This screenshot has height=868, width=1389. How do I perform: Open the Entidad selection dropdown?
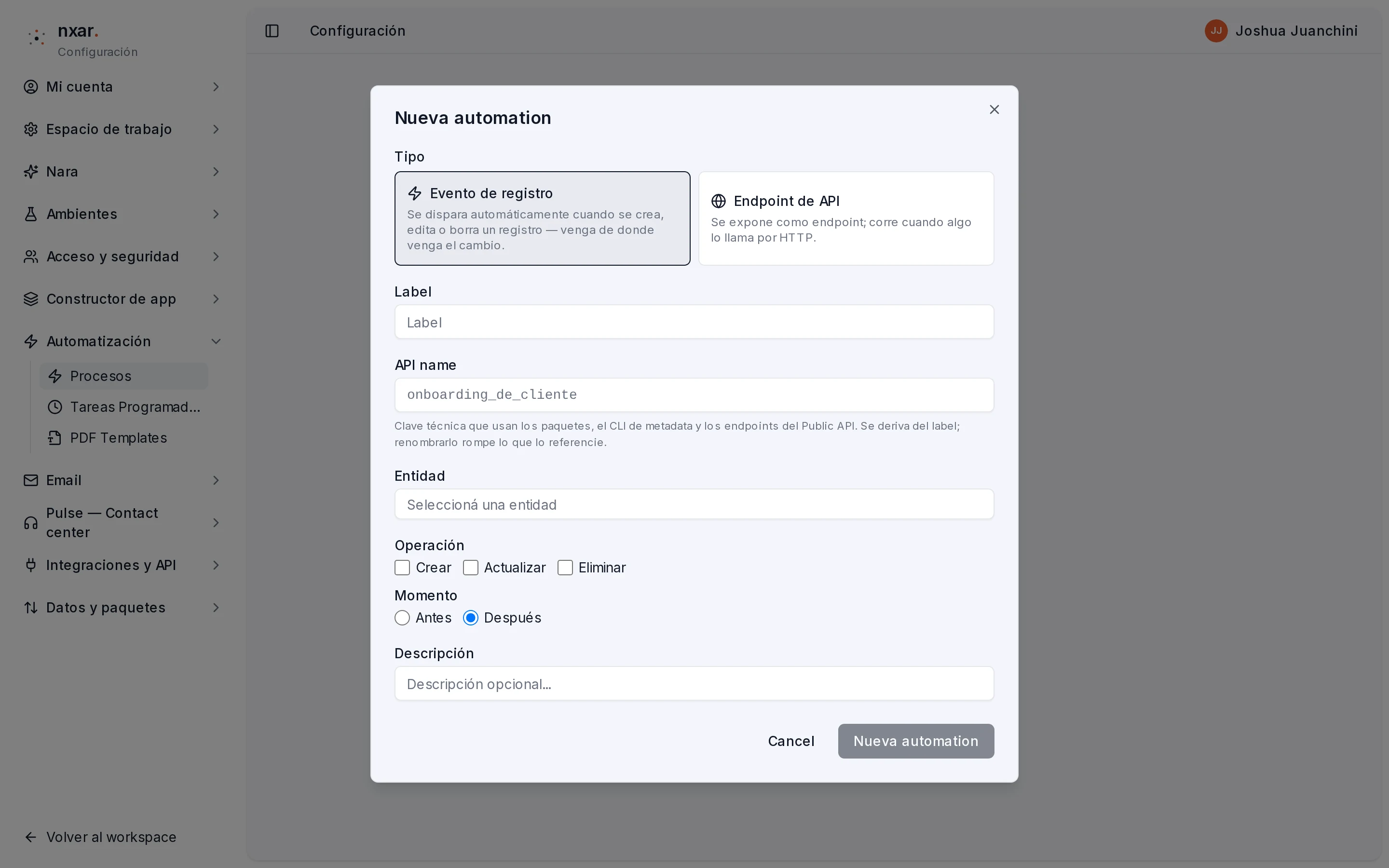pyautogui.click(x=694, y=504)
